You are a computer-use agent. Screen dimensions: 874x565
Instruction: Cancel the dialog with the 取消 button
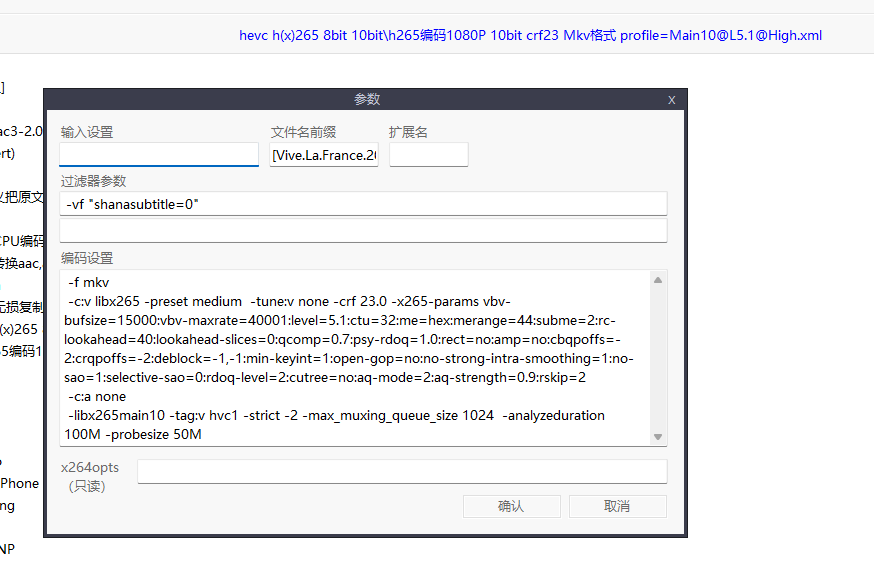tap(618, 506)
